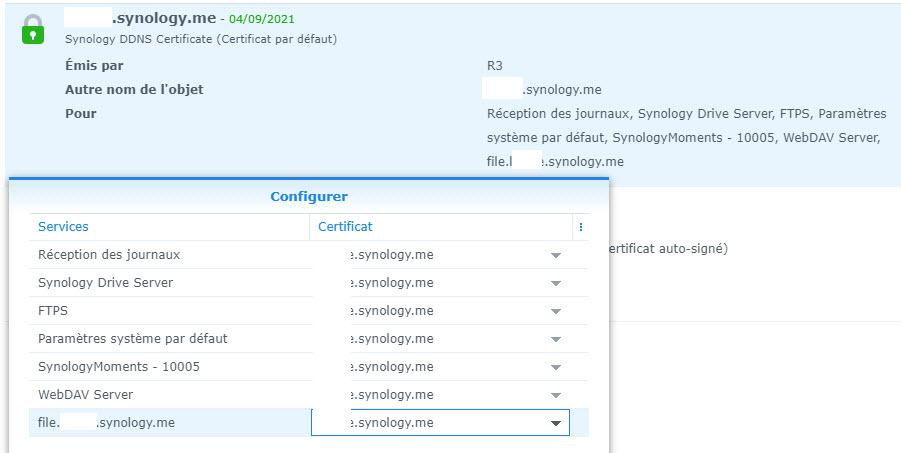Screen dimensions: 901x453
Task: Open certificate dropdown for Synology Drive Server
Action: click(x=556, y=283)
